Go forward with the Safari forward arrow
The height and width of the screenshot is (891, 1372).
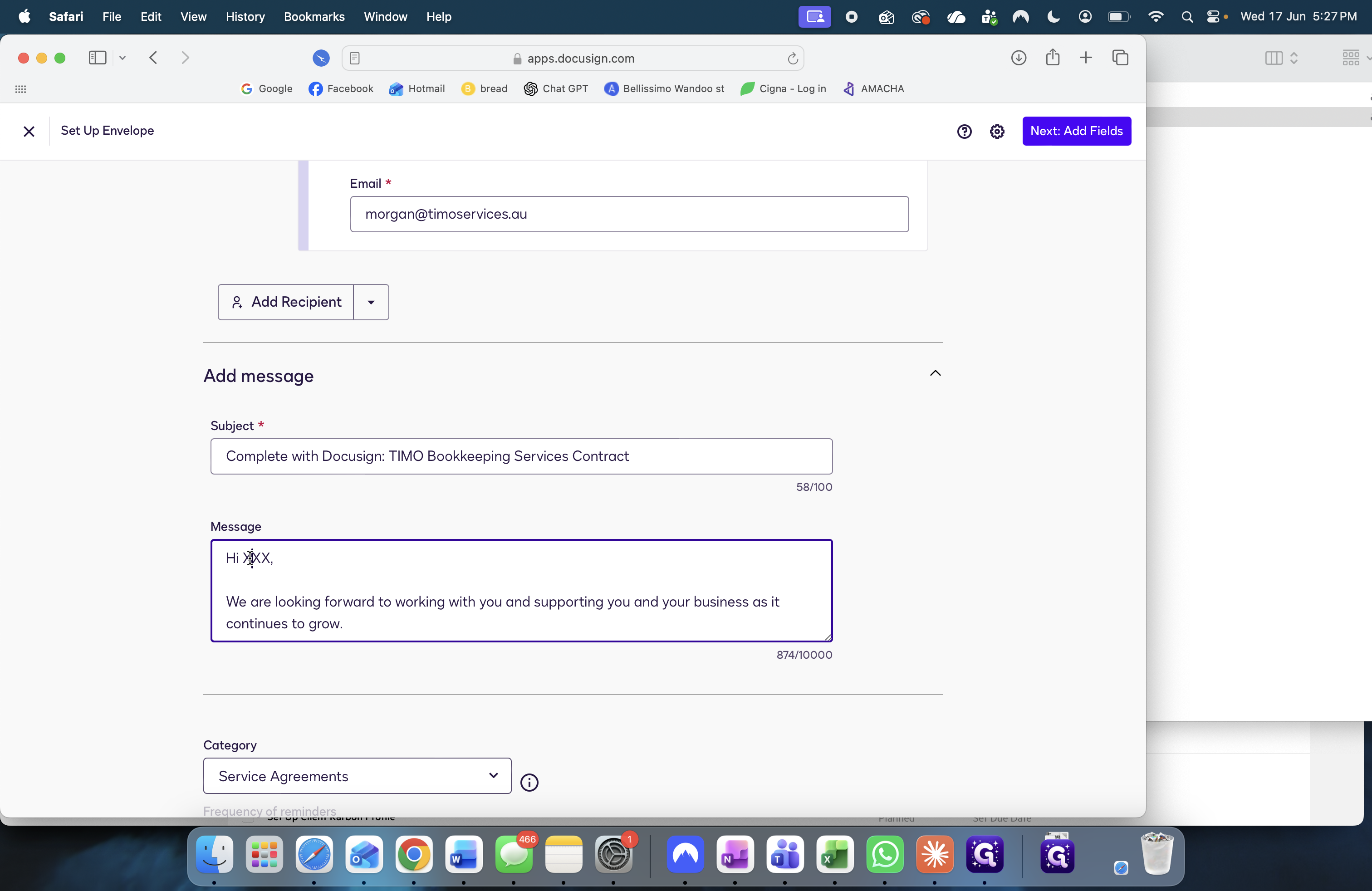click(x=185, y=58)
